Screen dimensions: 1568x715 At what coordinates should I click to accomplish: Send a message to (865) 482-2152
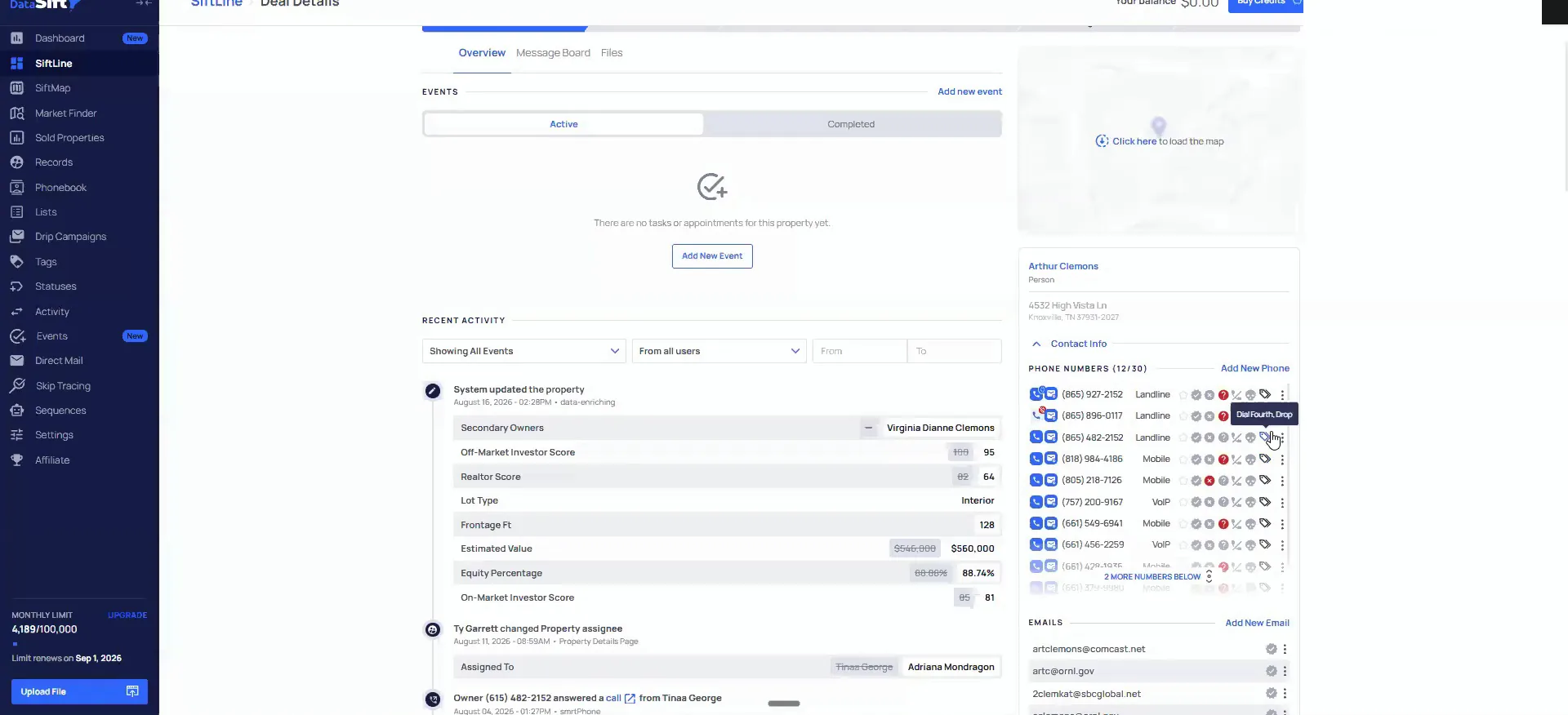(x=1051, y=437)
